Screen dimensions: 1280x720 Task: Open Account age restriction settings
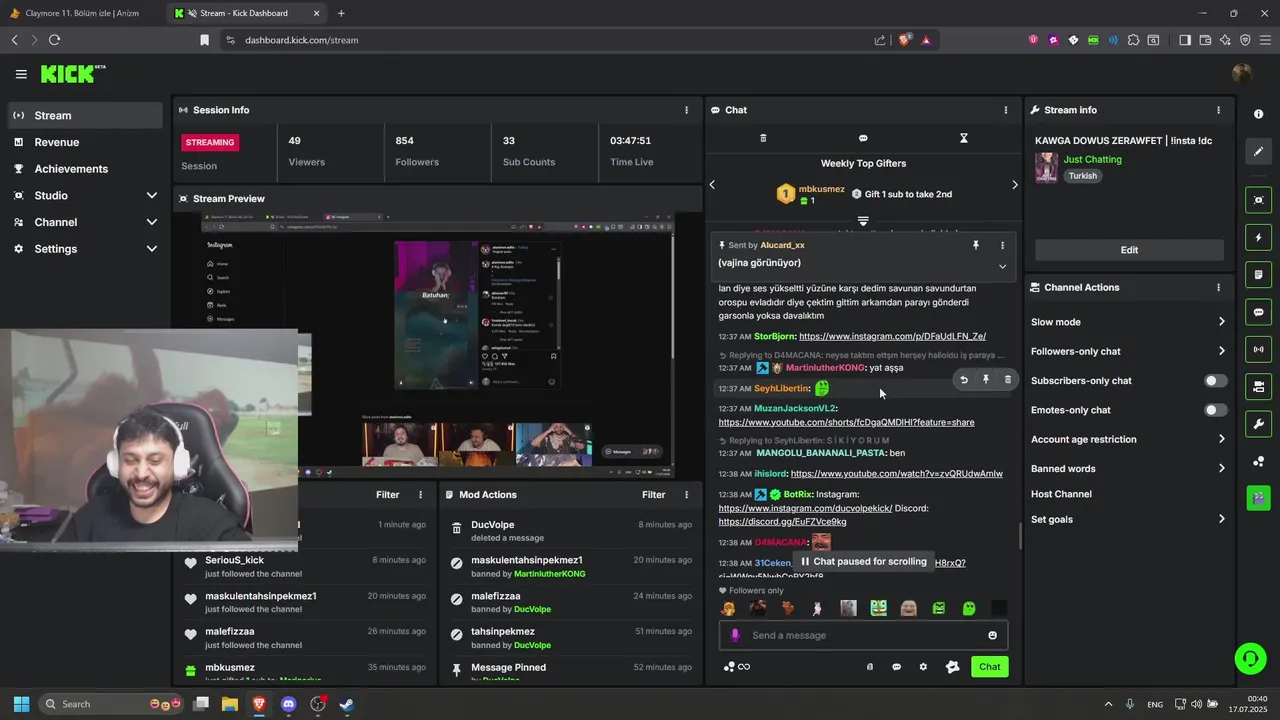1128,439
